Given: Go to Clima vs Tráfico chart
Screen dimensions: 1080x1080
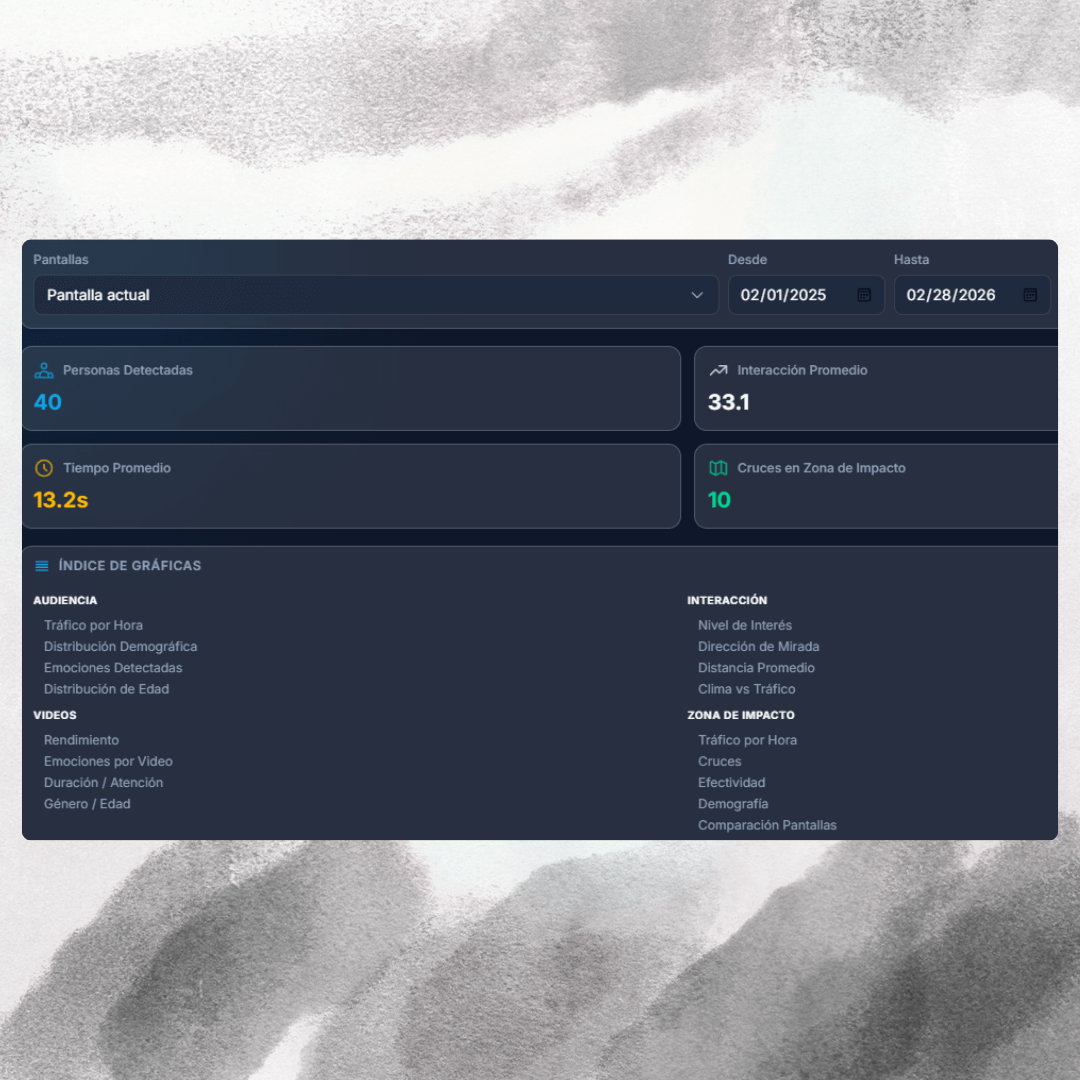Looking at the screenshot, I should (x=747, y=689).
